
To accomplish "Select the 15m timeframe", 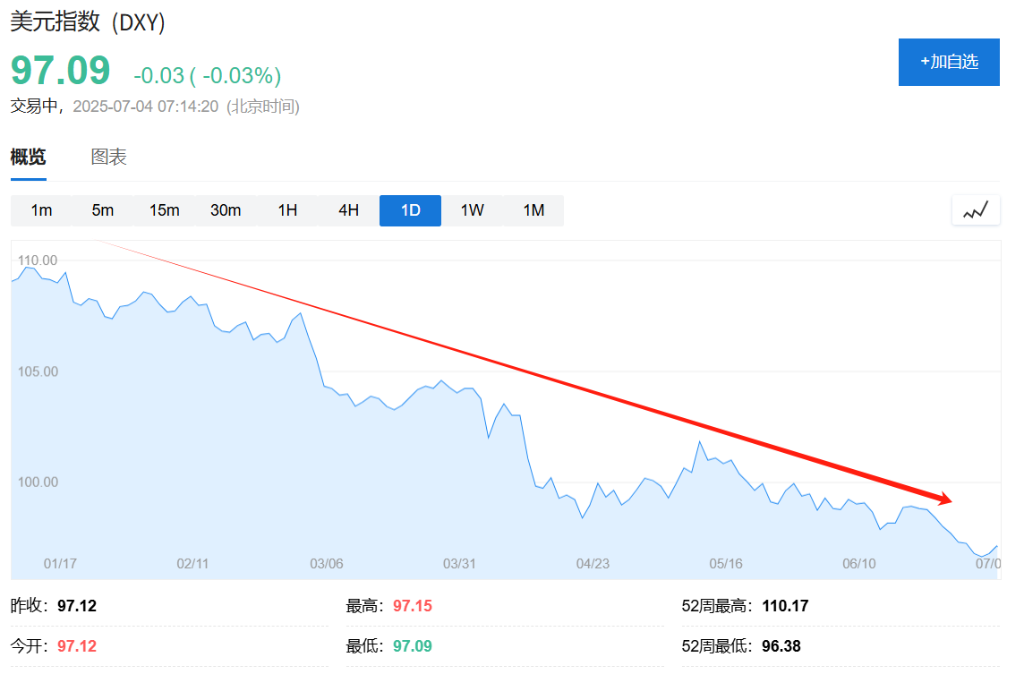I will pos(164,210).
